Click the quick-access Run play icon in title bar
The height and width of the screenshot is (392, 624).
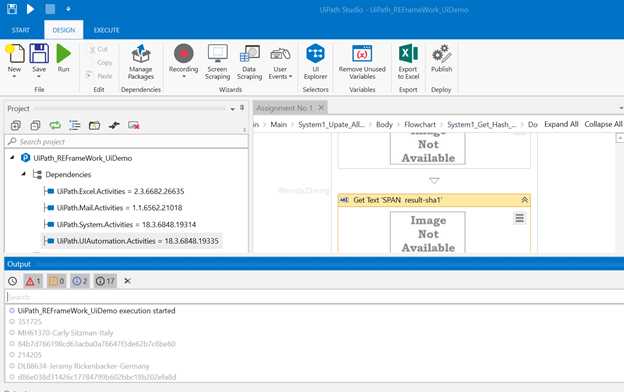[30, 9]
